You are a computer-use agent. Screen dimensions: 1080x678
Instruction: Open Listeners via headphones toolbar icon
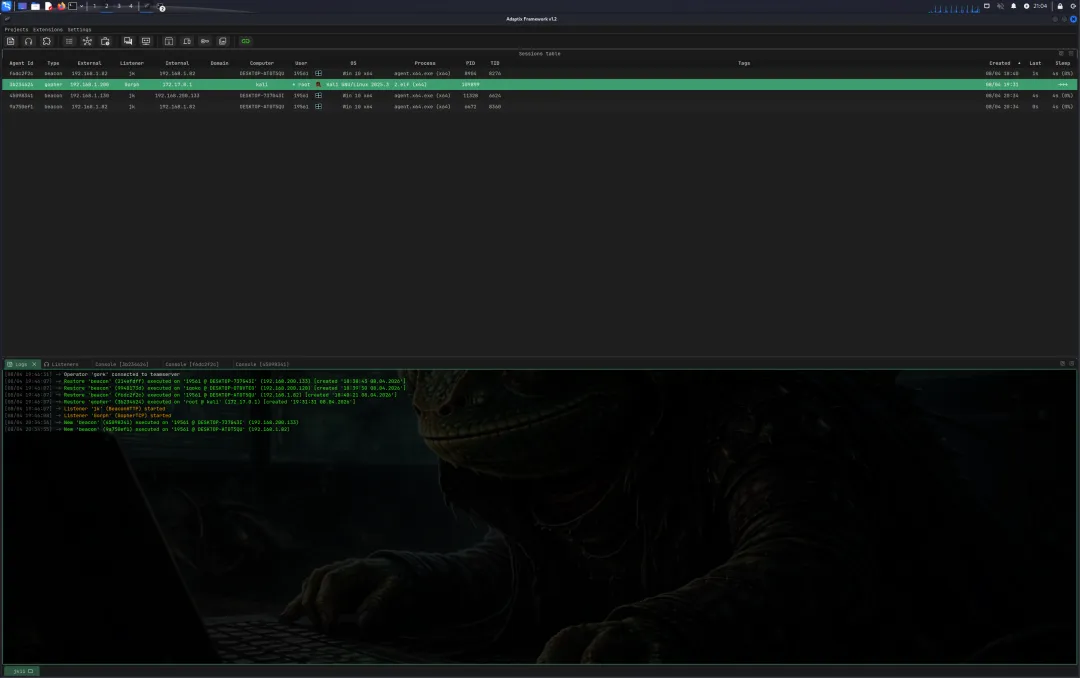click(x=28, y=41)
